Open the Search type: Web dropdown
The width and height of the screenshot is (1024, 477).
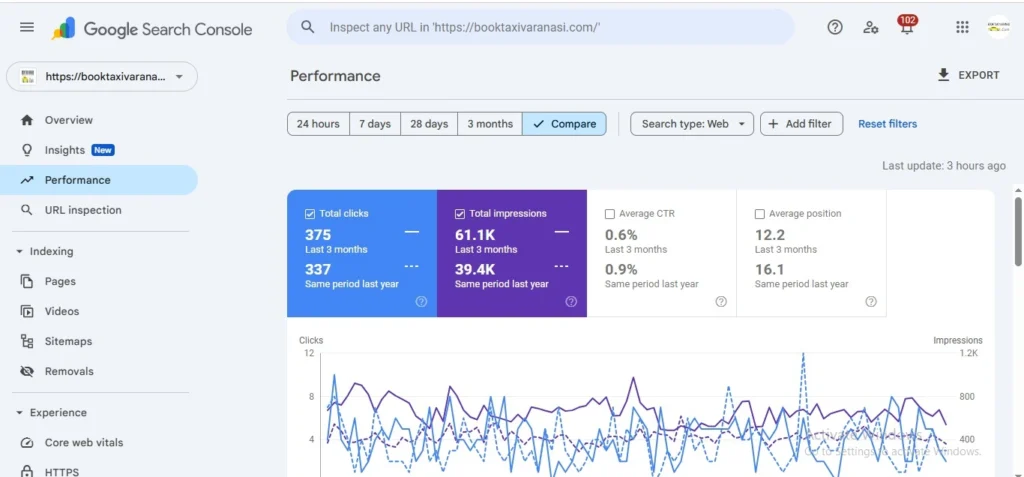(x=691, y=124)
